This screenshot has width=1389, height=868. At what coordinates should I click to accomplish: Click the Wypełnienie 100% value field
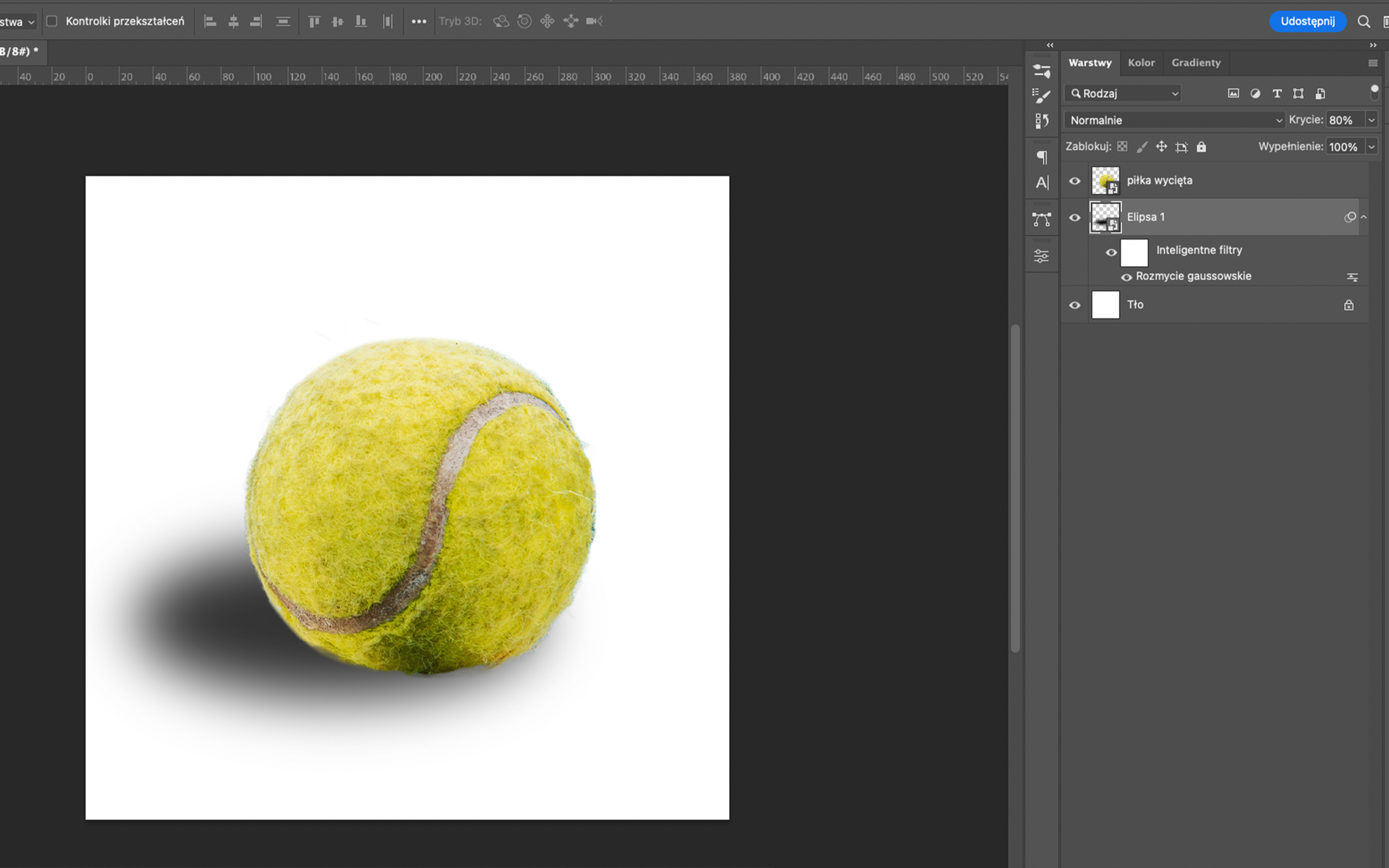click(x=1344, y=147)
